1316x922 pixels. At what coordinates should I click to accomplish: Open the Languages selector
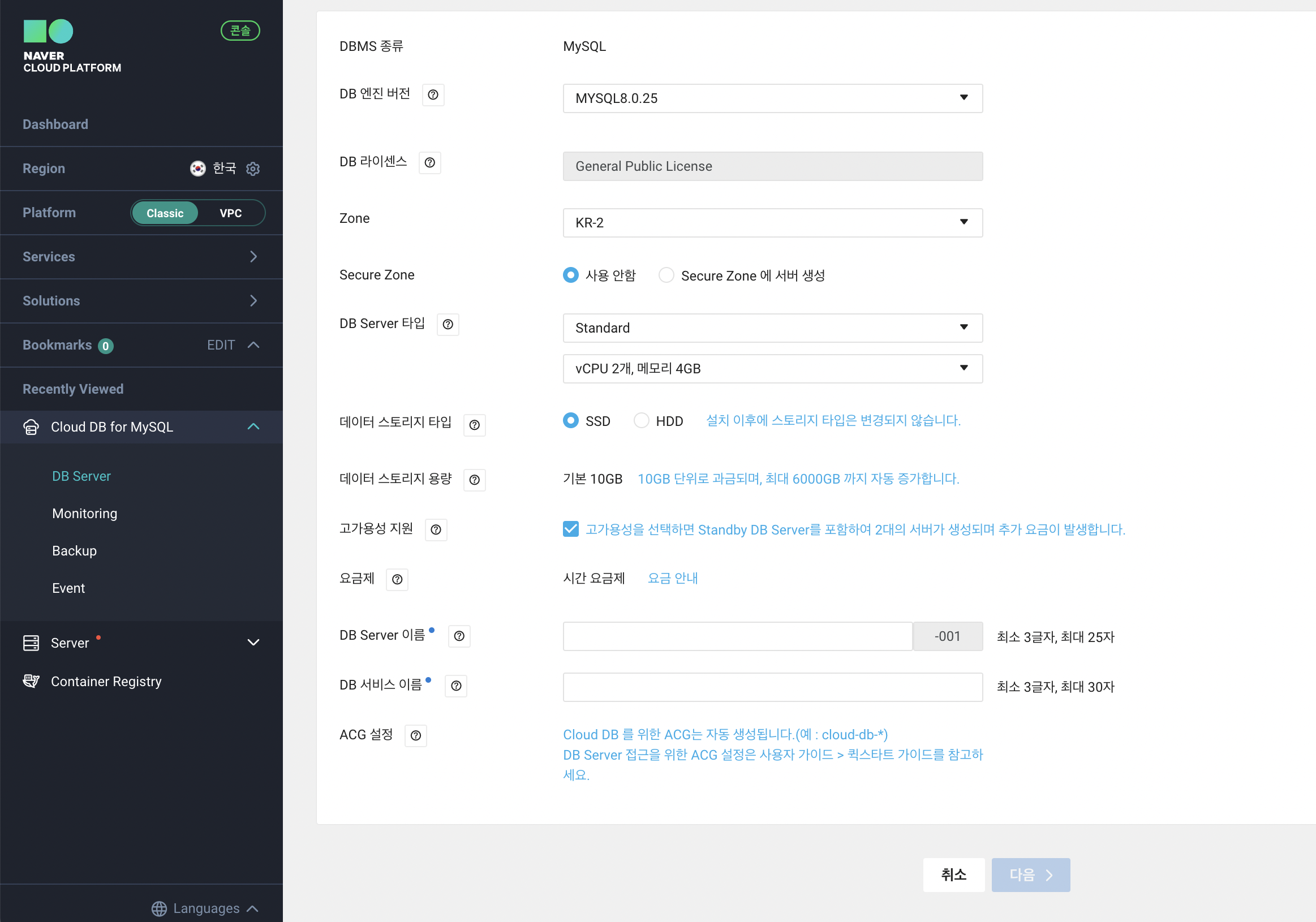[x=205, y=908]
